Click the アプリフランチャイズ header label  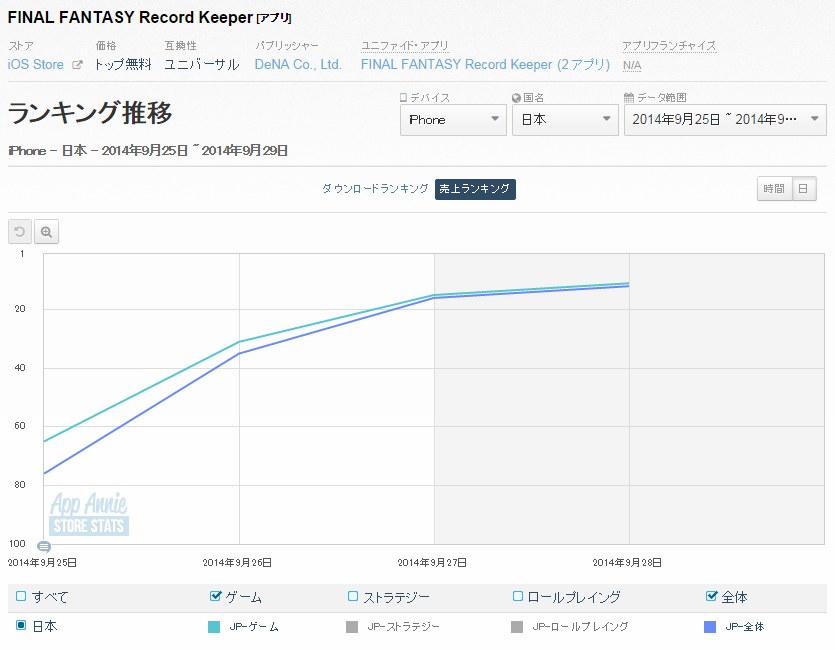[669, 46]
